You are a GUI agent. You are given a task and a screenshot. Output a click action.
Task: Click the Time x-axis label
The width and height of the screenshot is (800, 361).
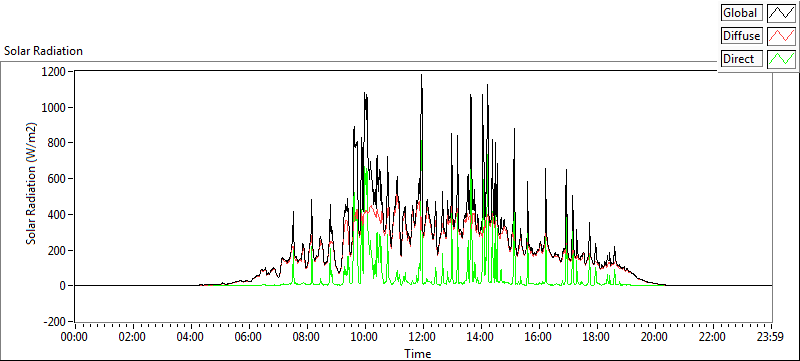[x=417, y=353]
